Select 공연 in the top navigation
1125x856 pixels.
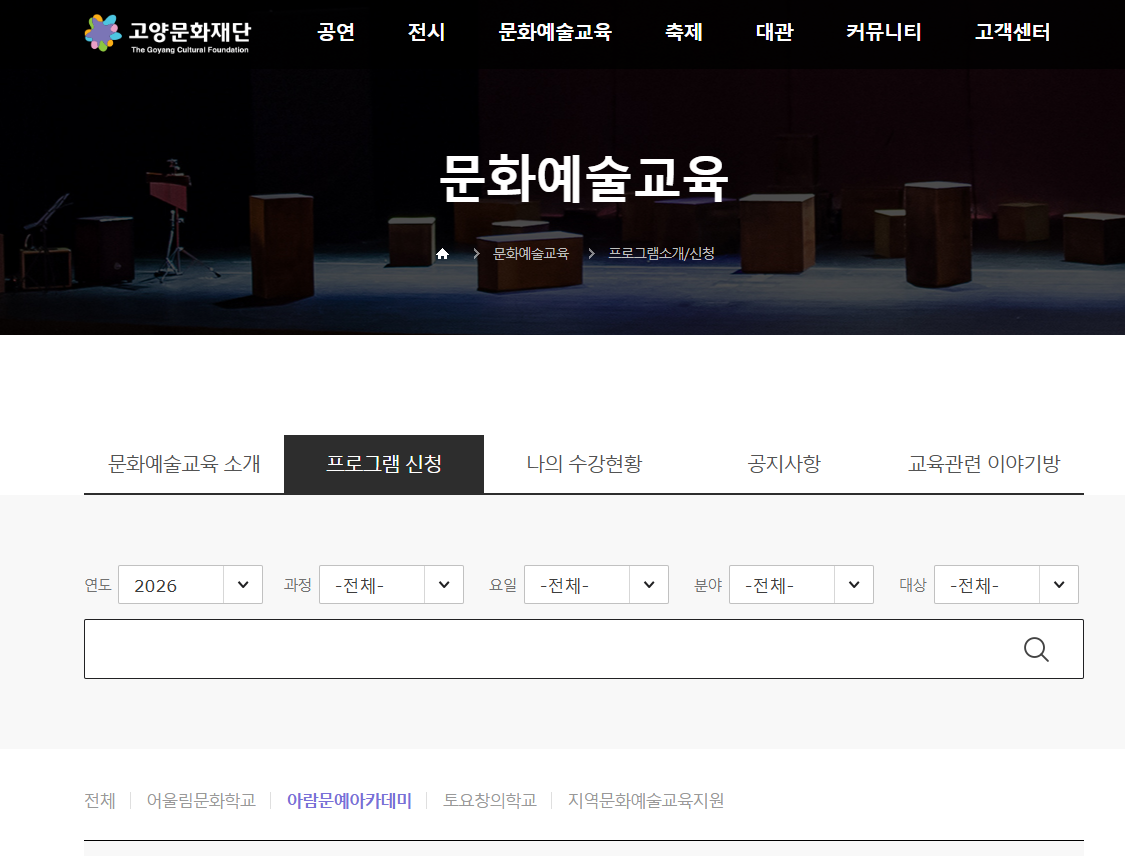[335, 32]
